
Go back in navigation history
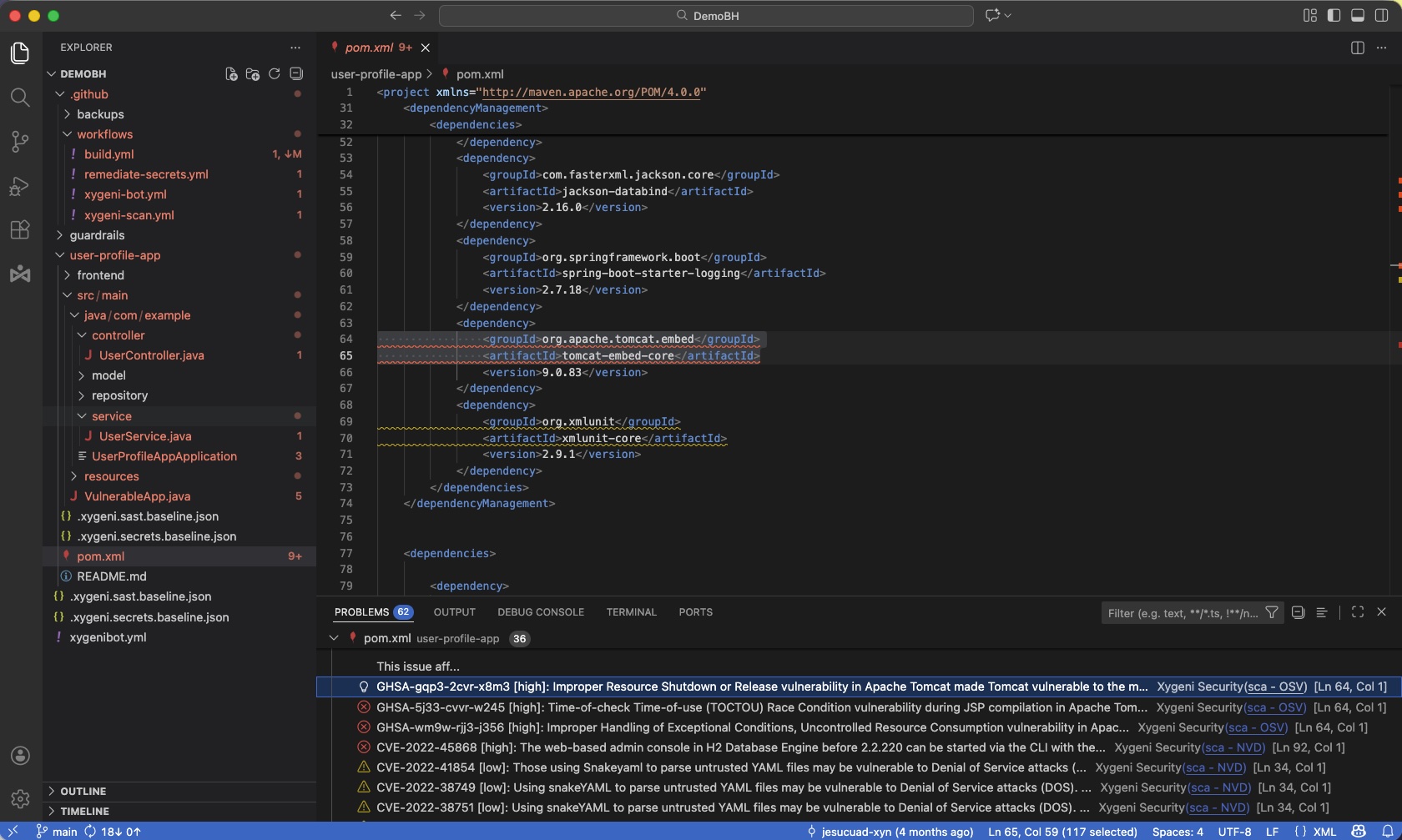tap(396, 15)
